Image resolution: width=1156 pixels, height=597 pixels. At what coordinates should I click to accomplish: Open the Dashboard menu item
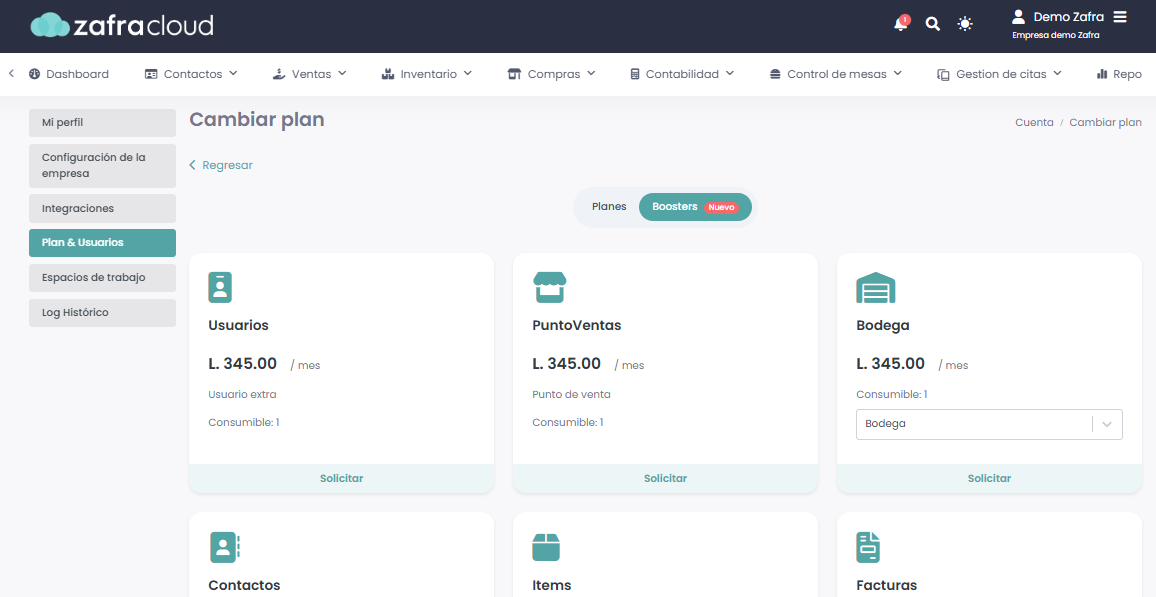pos(69,74)
